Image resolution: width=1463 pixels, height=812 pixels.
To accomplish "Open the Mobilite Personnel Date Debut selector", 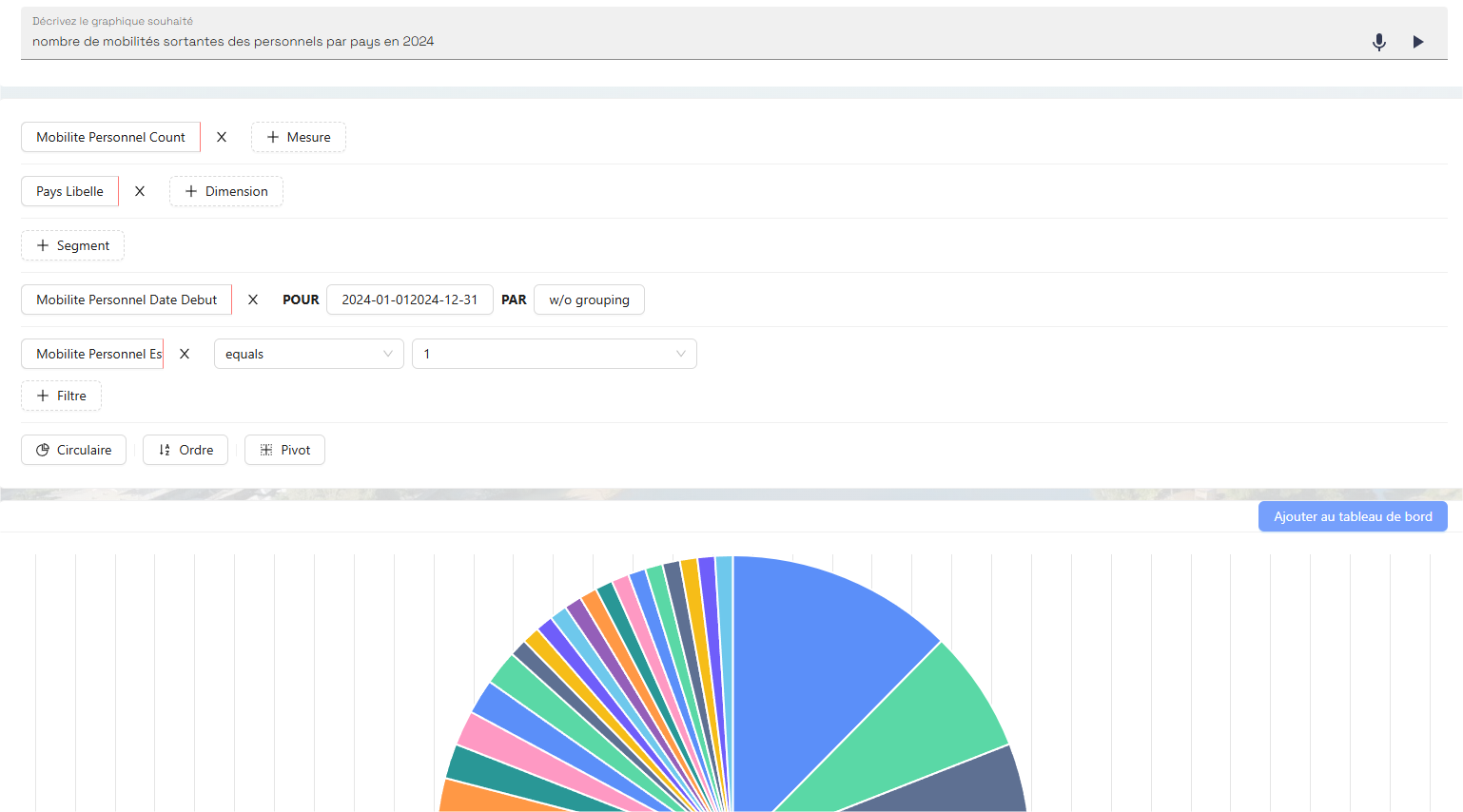I will tap(127, 300).
